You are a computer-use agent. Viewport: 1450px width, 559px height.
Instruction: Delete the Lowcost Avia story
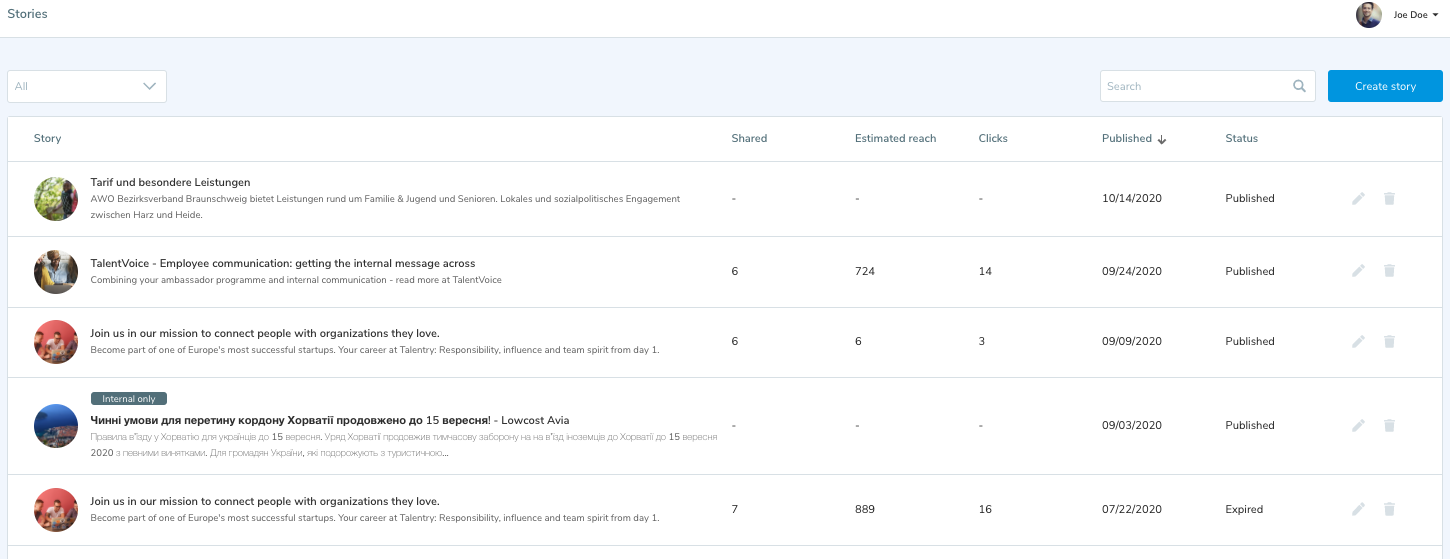tap(1389, 426)
